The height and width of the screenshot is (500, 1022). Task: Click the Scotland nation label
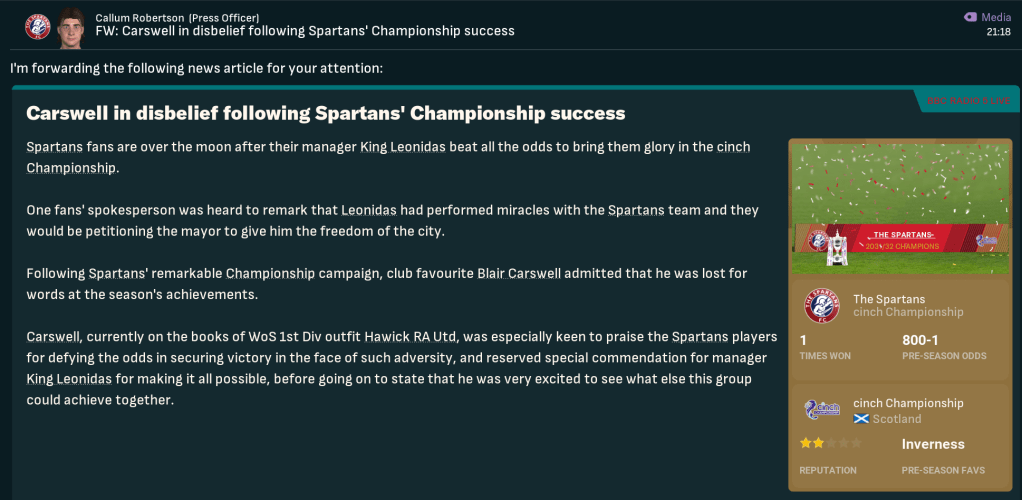pos(897,419)
